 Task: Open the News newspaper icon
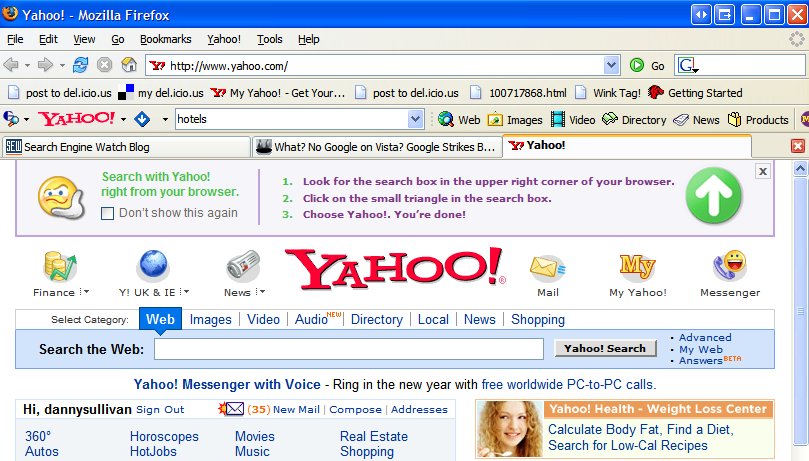pos(244,266)
